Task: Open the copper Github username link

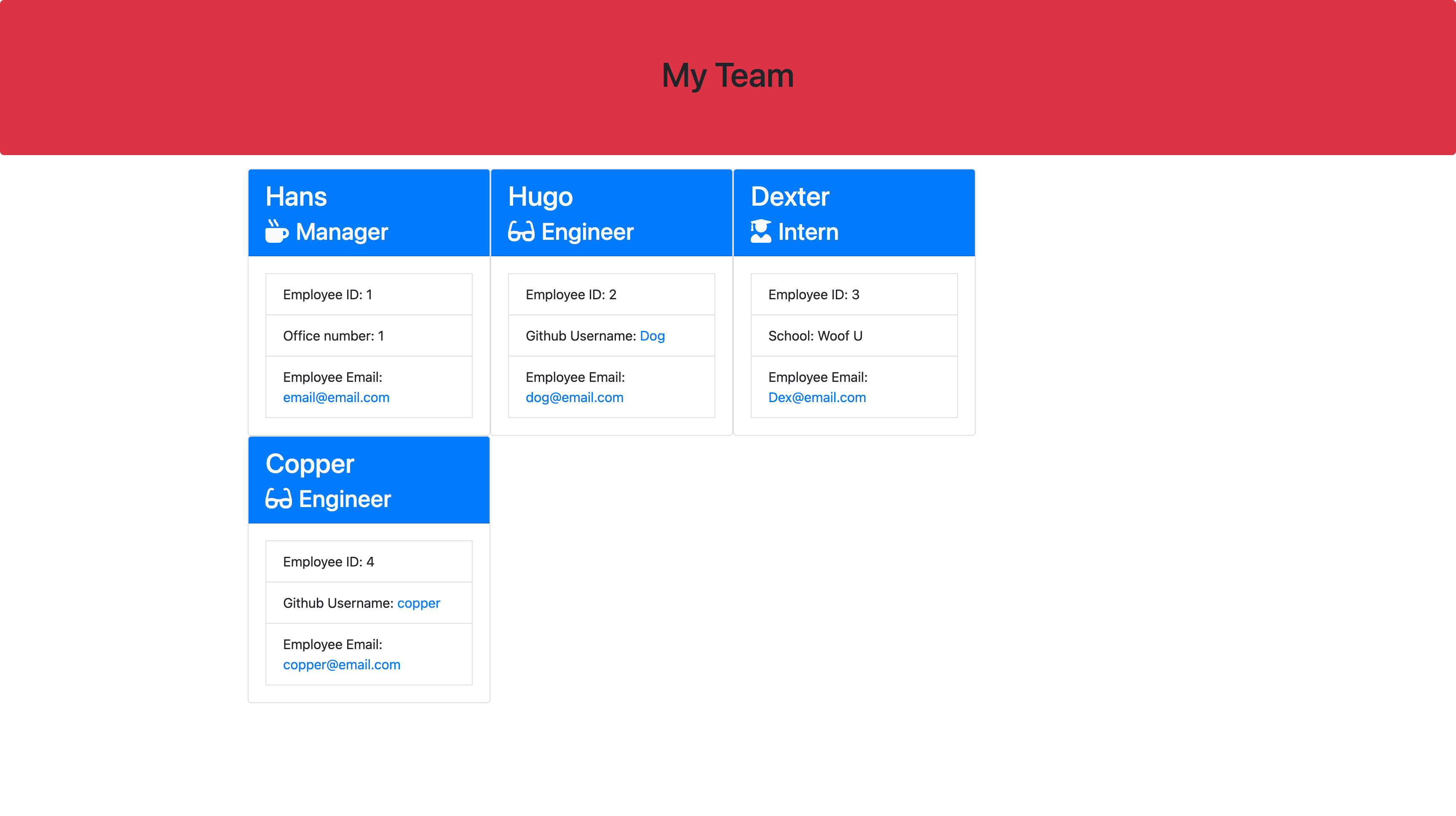Action: click(418, 603)
